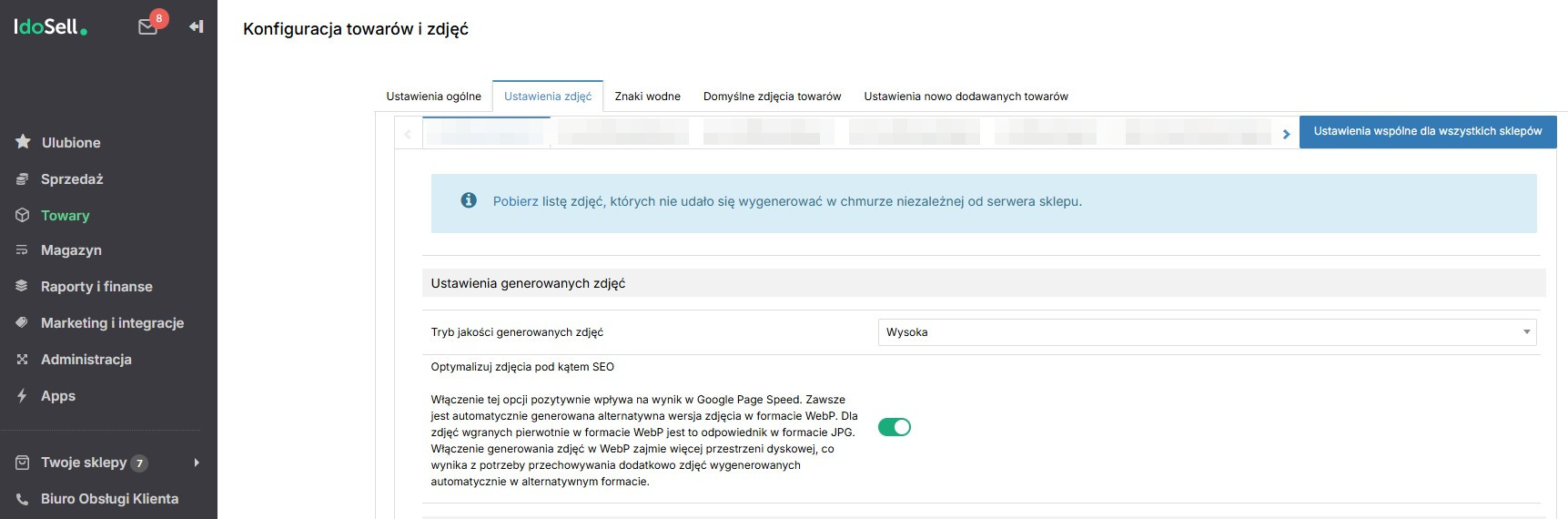Open the Administracja menu item
1568x519 pixels.
click(86, 360)
